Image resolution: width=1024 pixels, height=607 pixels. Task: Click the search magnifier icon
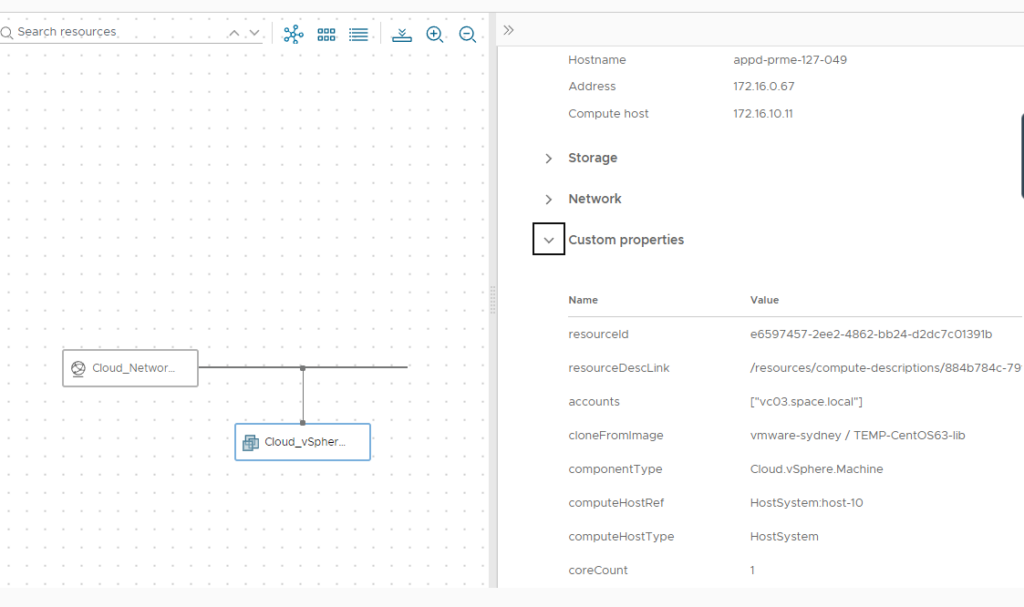tap(7, 33)
